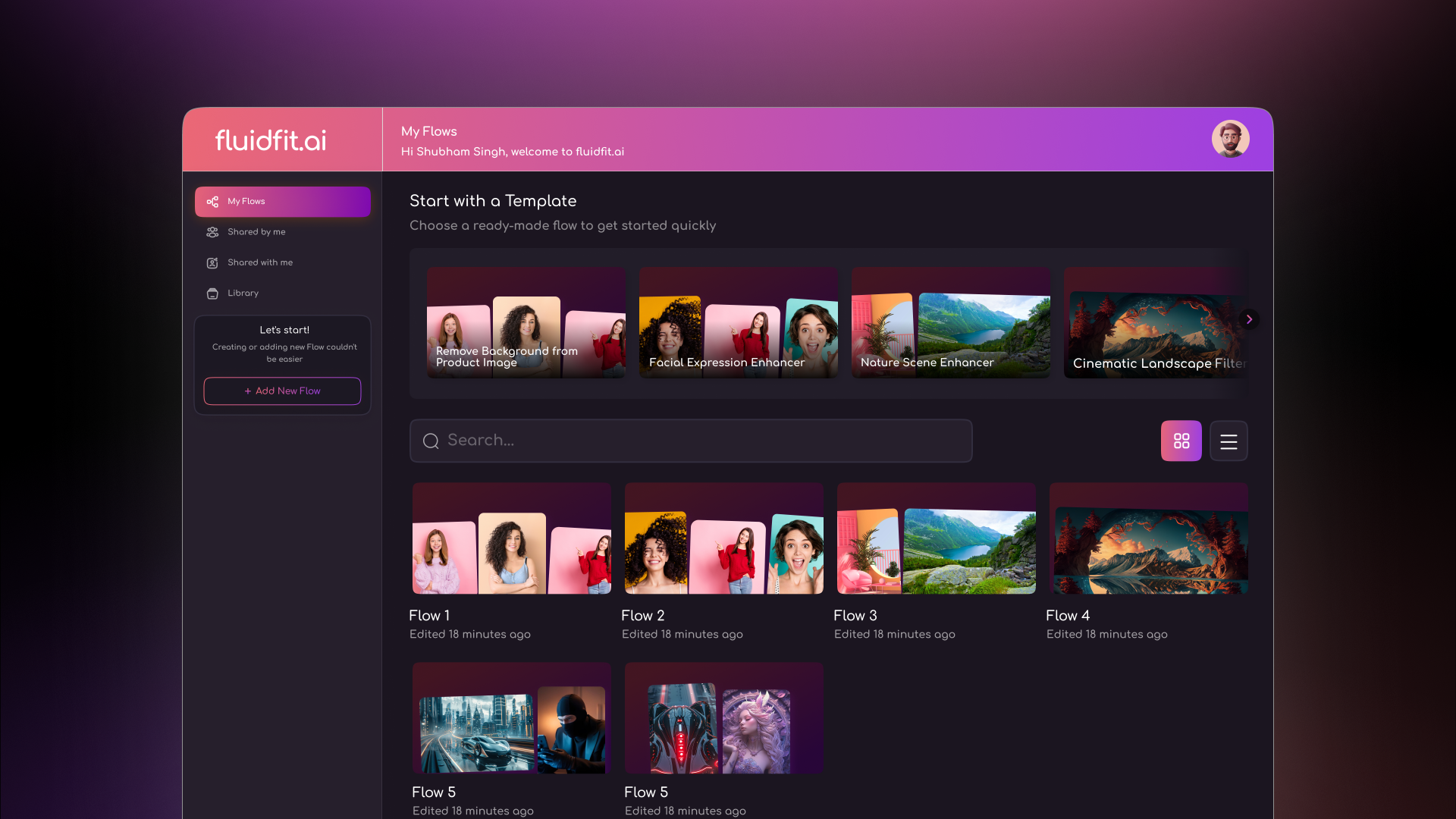Open the Flow 4 thumbnail
This screenshot has width=1456, height=819.
click(x=1149, y=538)
